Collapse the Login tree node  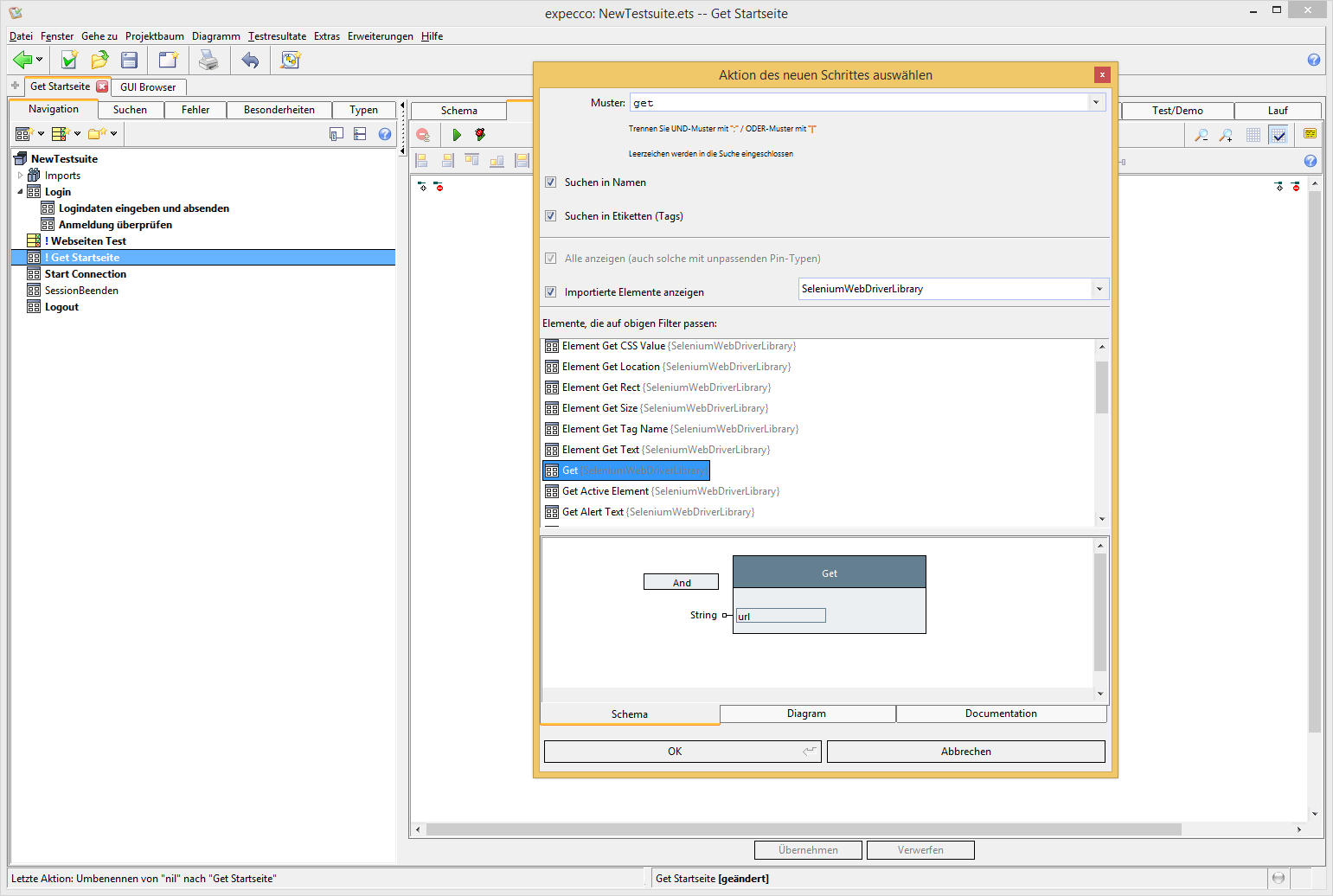click(21, 192)
